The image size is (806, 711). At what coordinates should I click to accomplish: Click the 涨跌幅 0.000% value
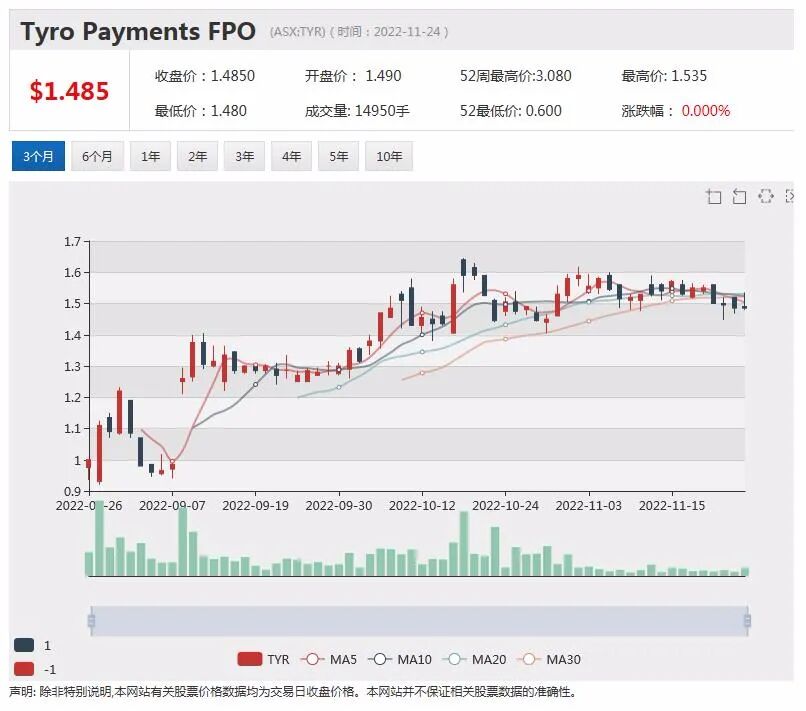click(x=675, y=111)
